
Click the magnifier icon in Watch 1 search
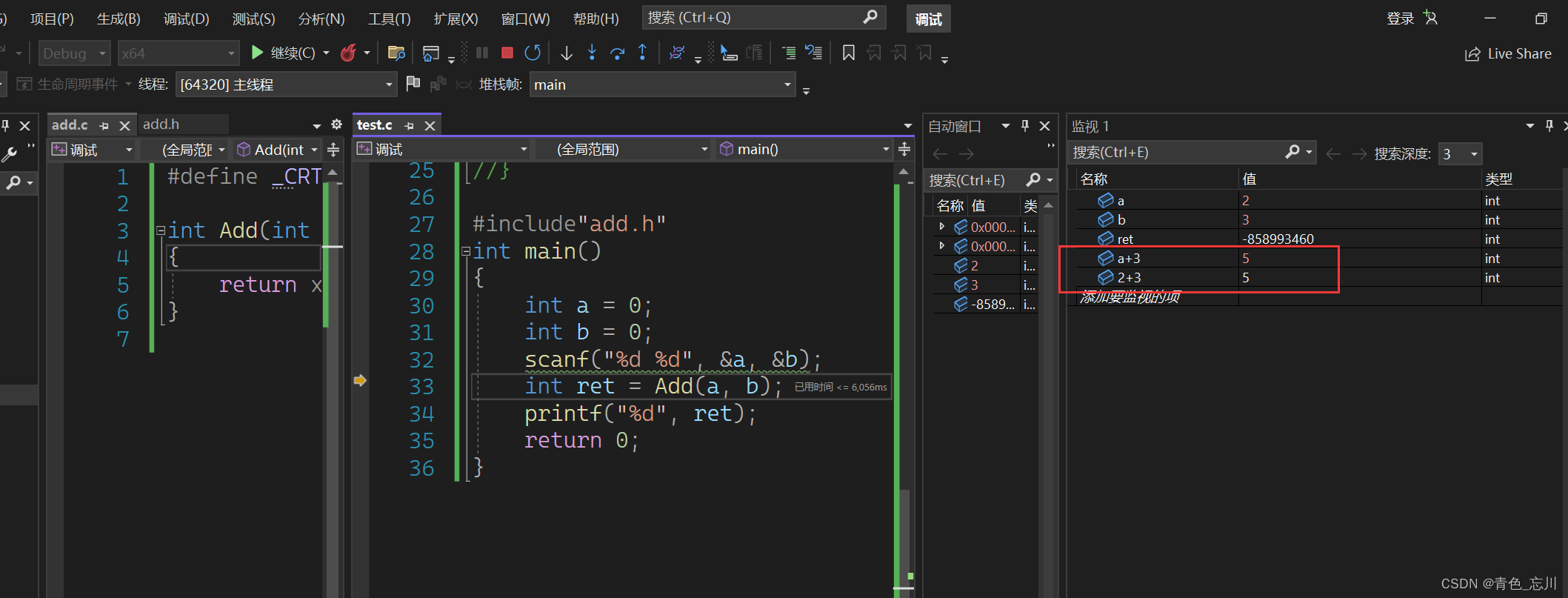tap(1292, 152)
